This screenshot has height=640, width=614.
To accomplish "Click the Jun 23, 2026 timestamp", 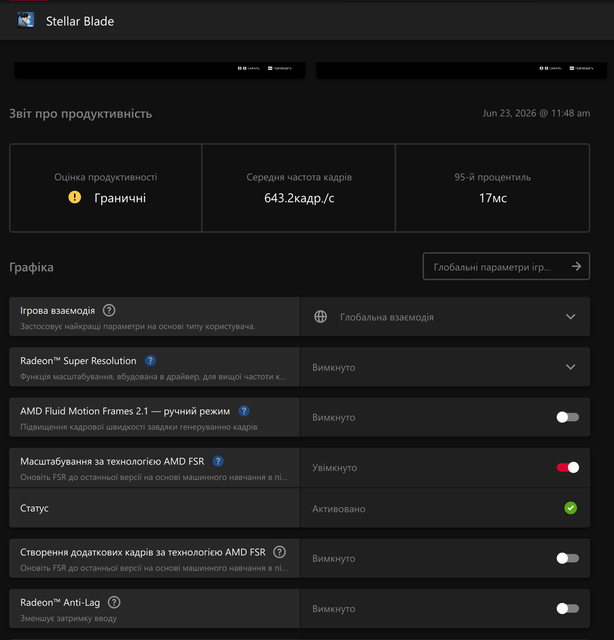I will pos(536,113).
